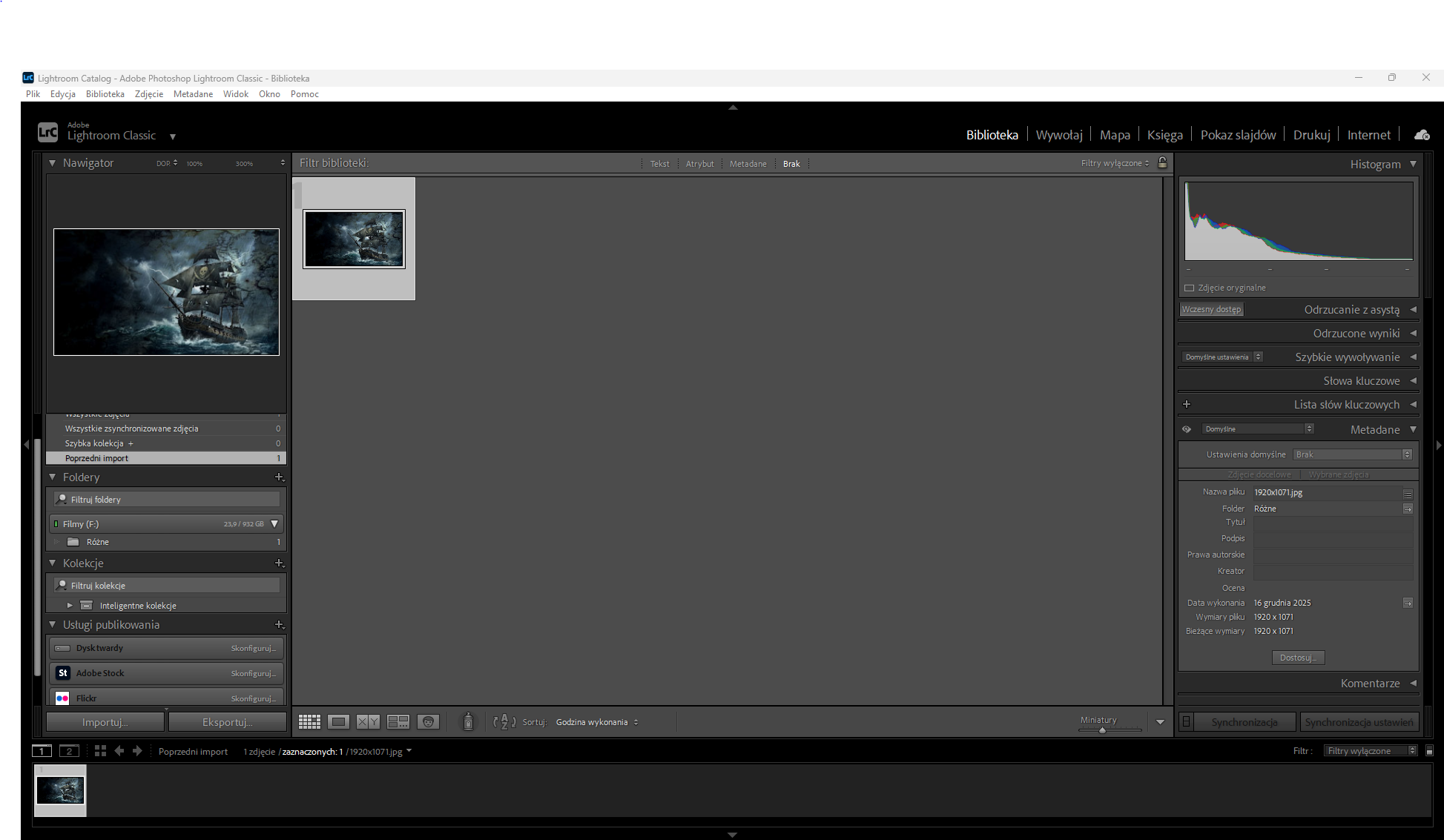Viewport: 1444px width, 840px height.
Task: Expand the Szybkie wywoływanie panel
Action: pyautogui.click(x=1413, y=357)
